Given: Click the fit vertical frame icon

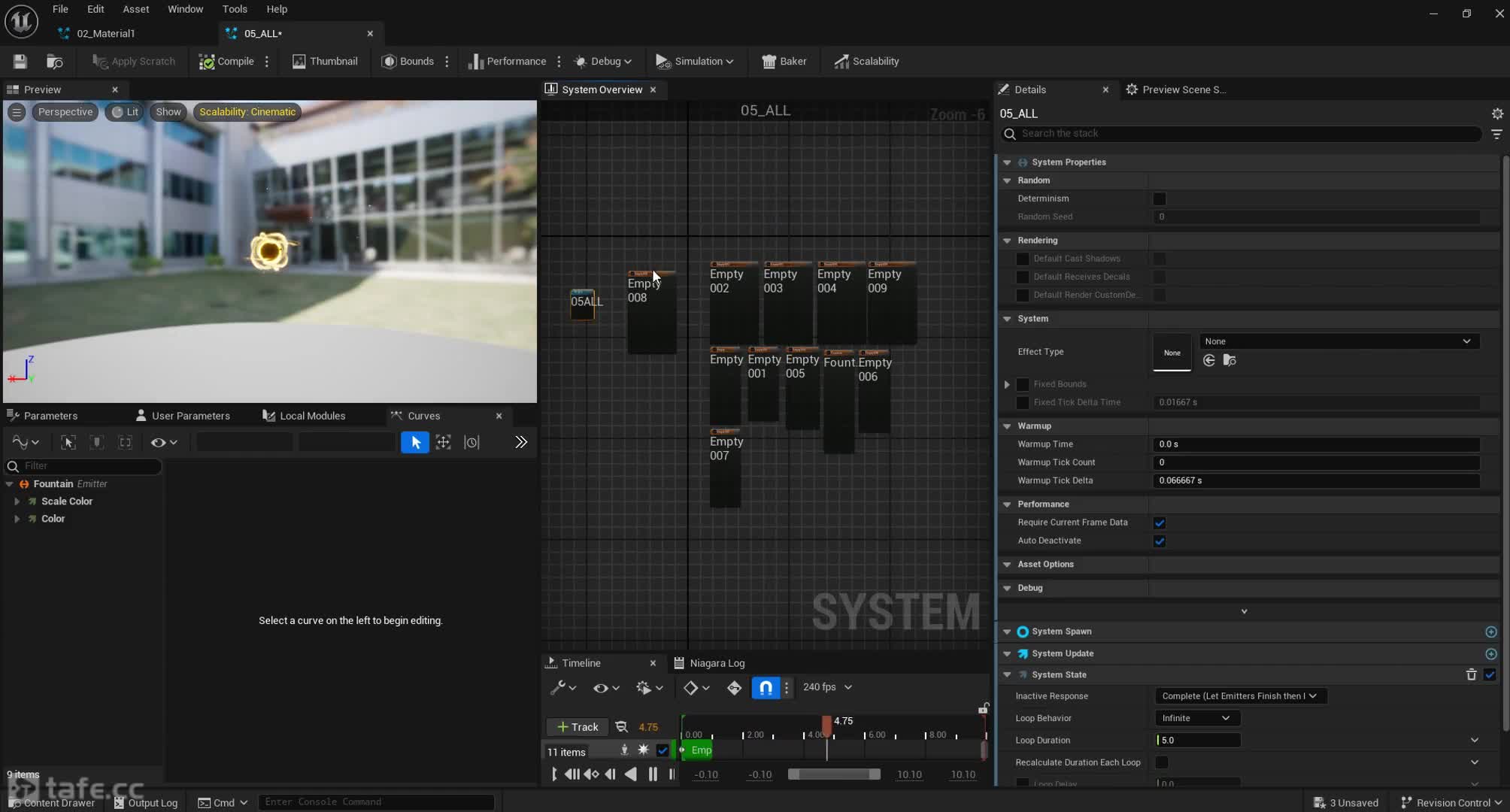Looking at the screenshot, I should pyautogui.click(x=97, y=442).
